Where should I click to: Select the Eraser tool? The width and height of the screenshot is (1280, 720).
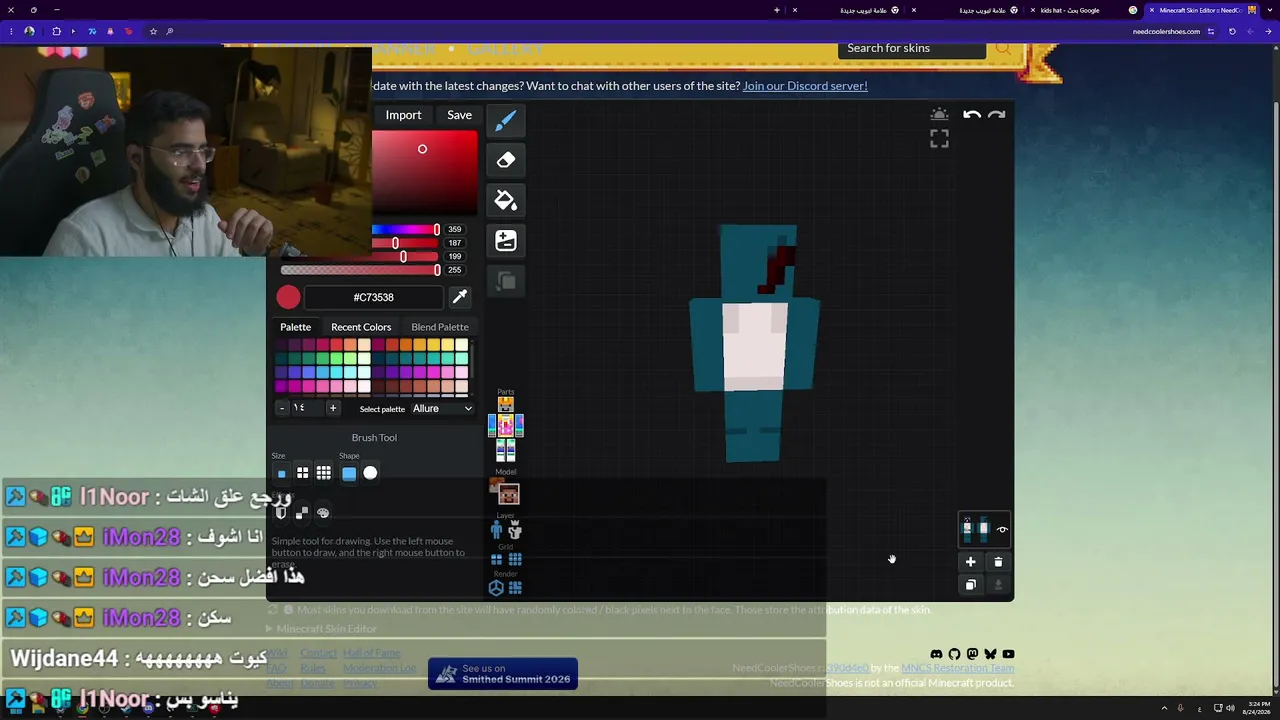tap(506, 160)
